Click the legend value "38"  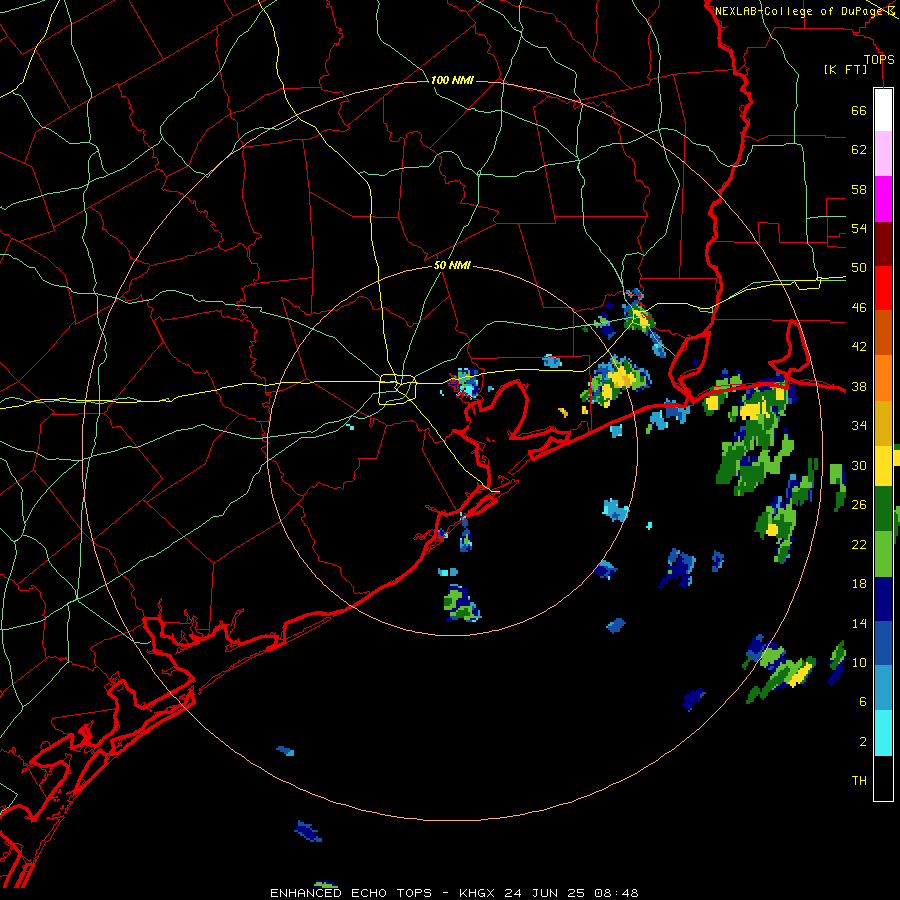pos(859,387)
